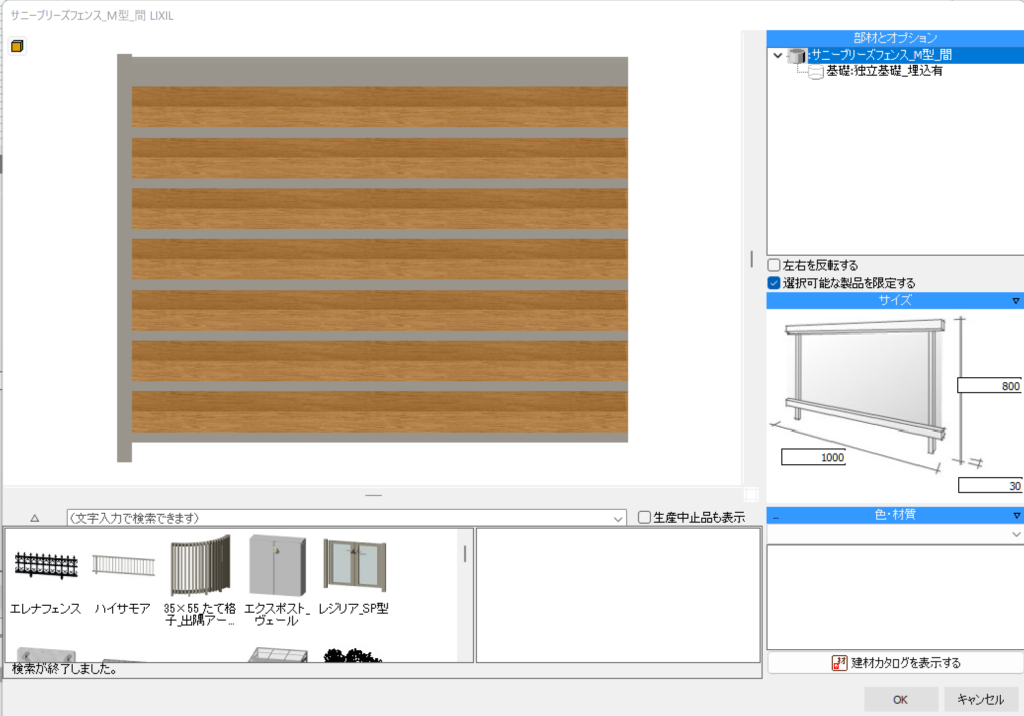Choose the レジリア_SP型 gate icon
1024x716 pixels.
point(353,567)
